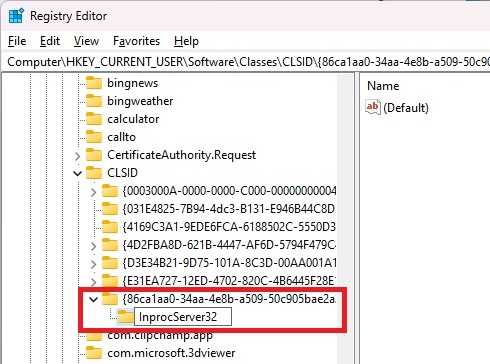490x364 pixels.
Task: Select the com.microsoft.3dviewer key label
Action: tap(171, 353)
